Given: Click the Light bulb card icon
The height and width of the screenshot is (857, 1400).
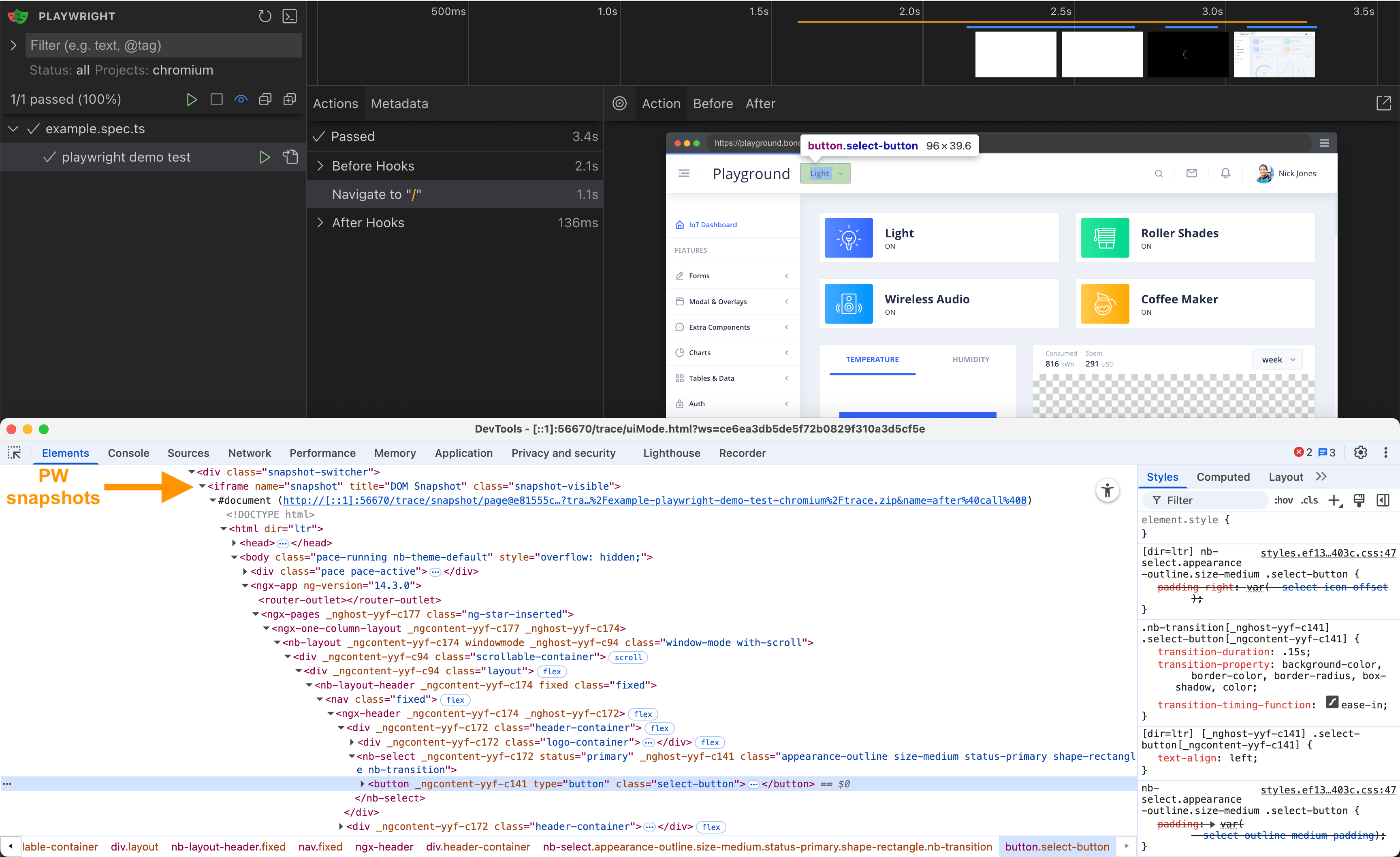Looking at the screenshot, I should point(848,238).
